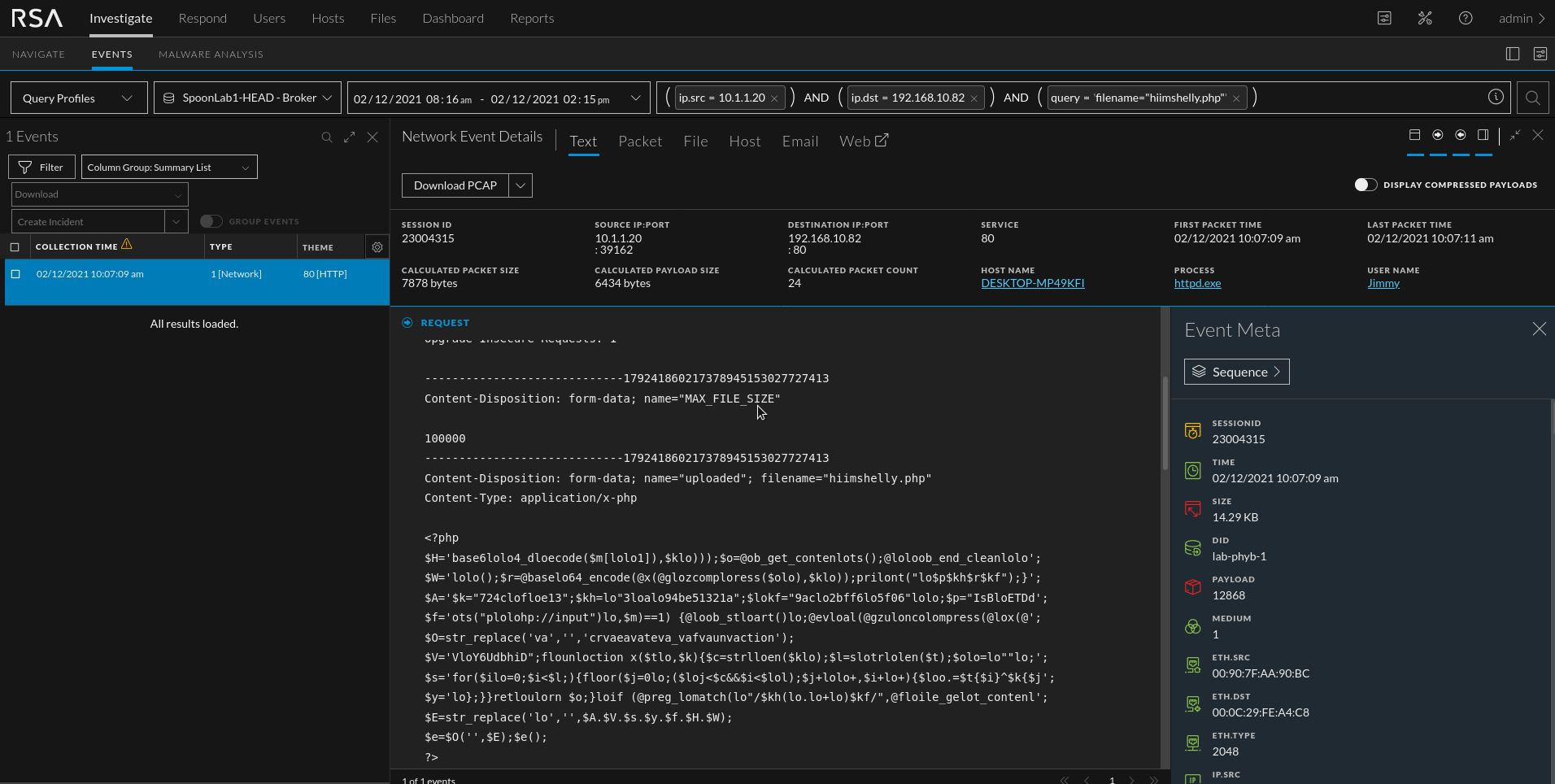The width and height of the screenshot is (1555, 784).
Task: Open the Help question mark icon
Action: (x=1466, y=18)
